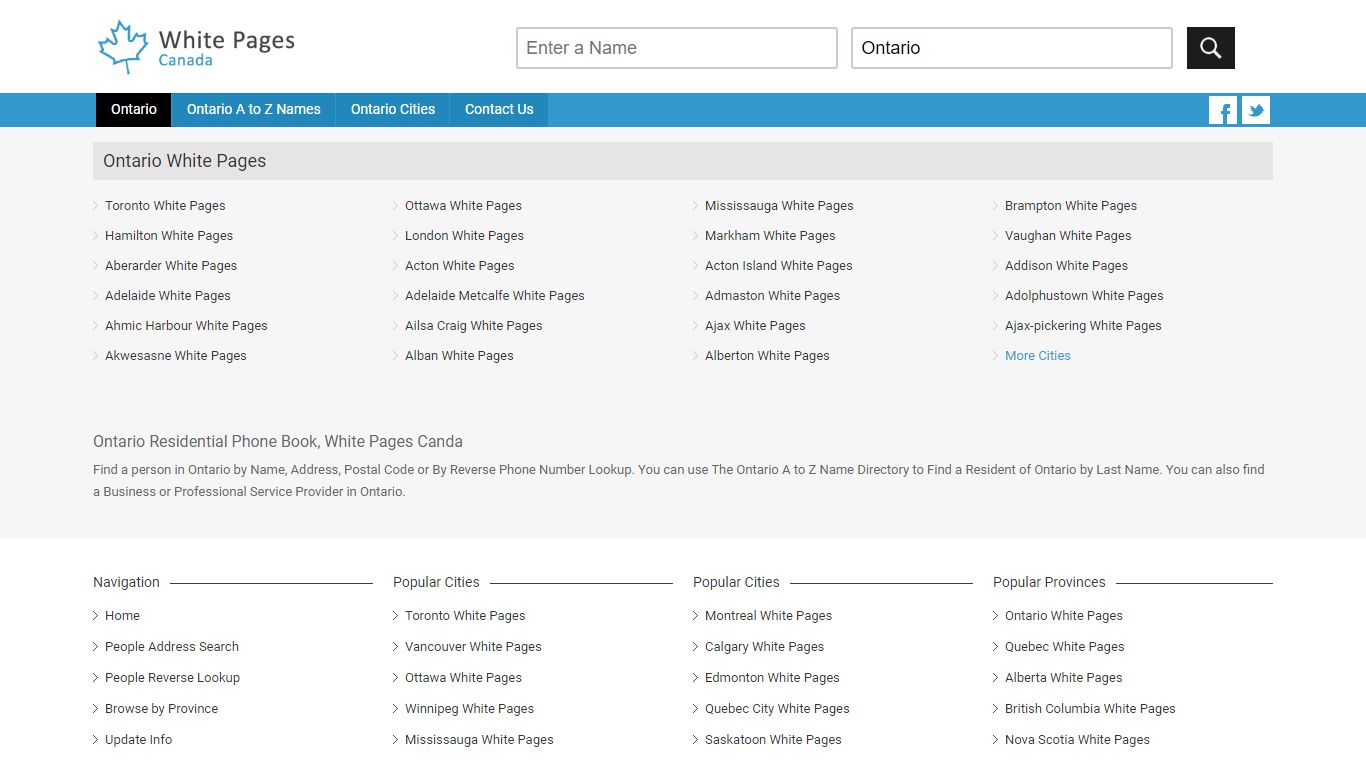Visit Nova Scotia White Pages link
This screenshot has width=1366, height=768.
pos(1077,740)
